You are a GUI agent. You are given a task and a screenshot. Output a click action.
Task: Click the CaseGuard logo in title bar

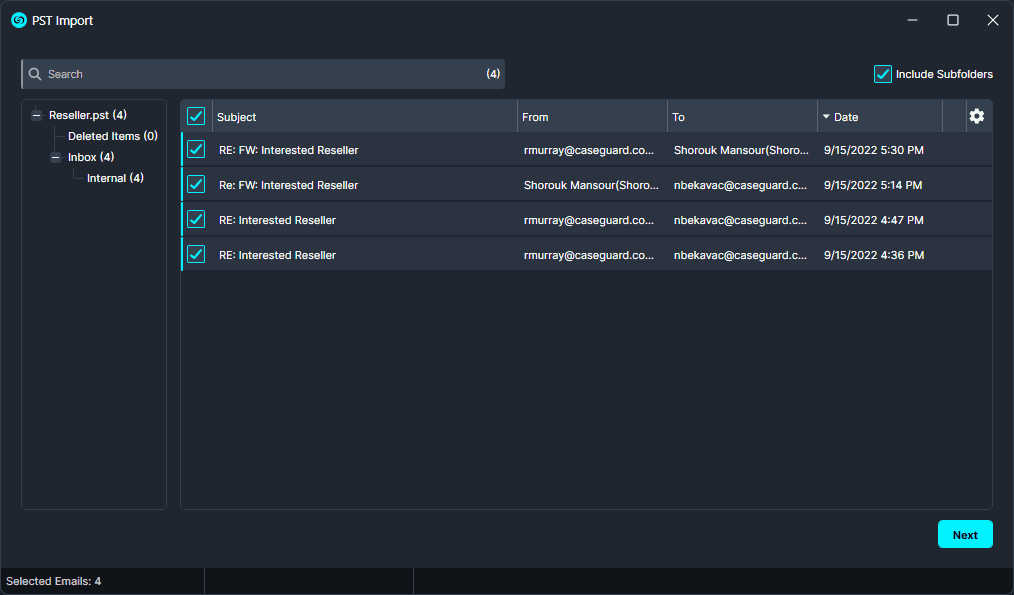pos(18,20)
